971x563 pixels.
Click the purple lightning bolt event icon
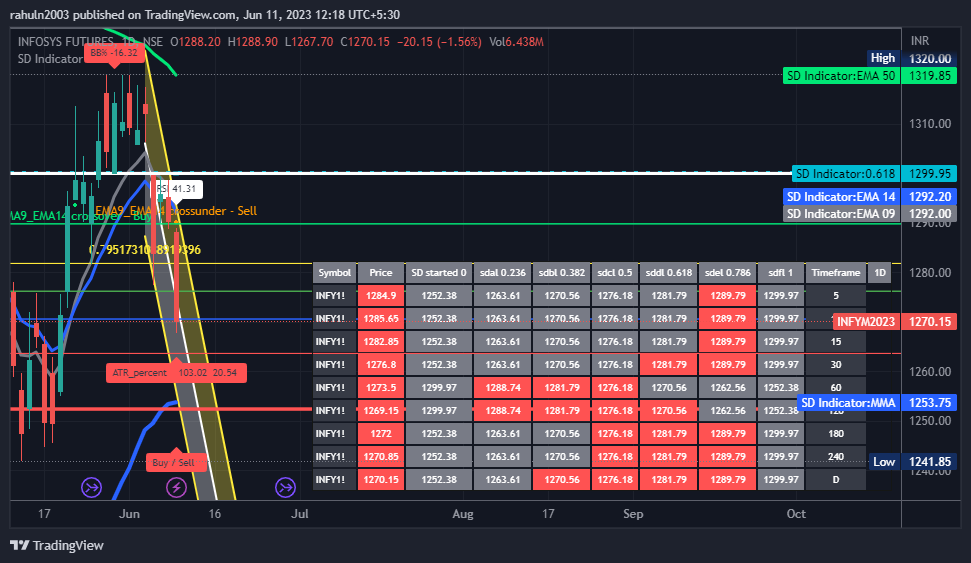click(176, 487)
